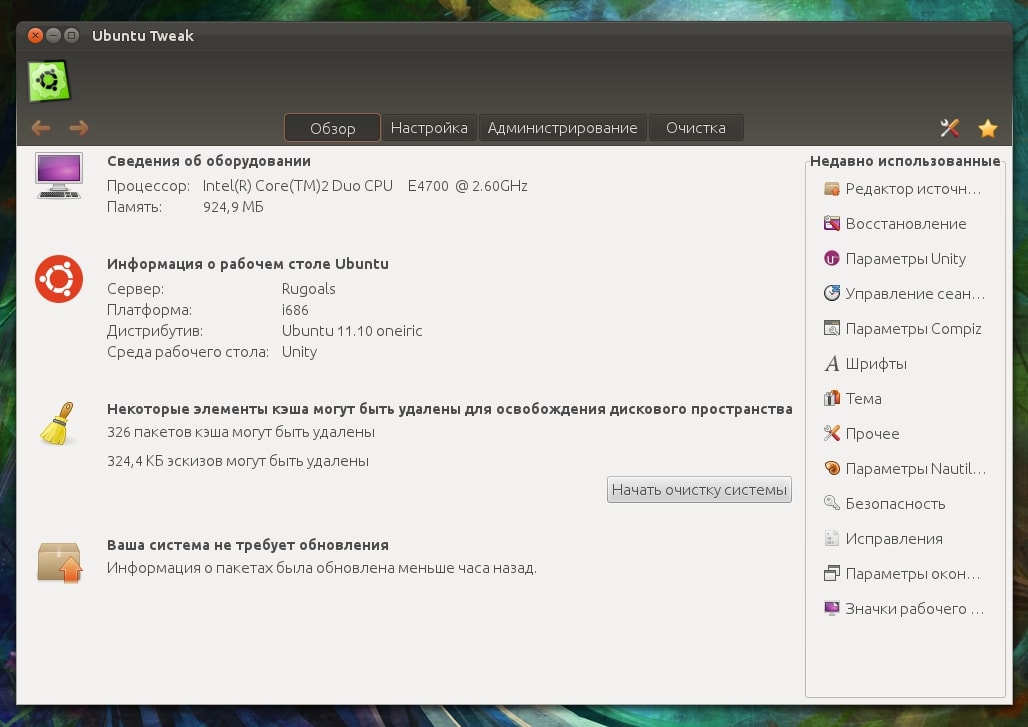Switch to the Настройка tab

point(429,128)
